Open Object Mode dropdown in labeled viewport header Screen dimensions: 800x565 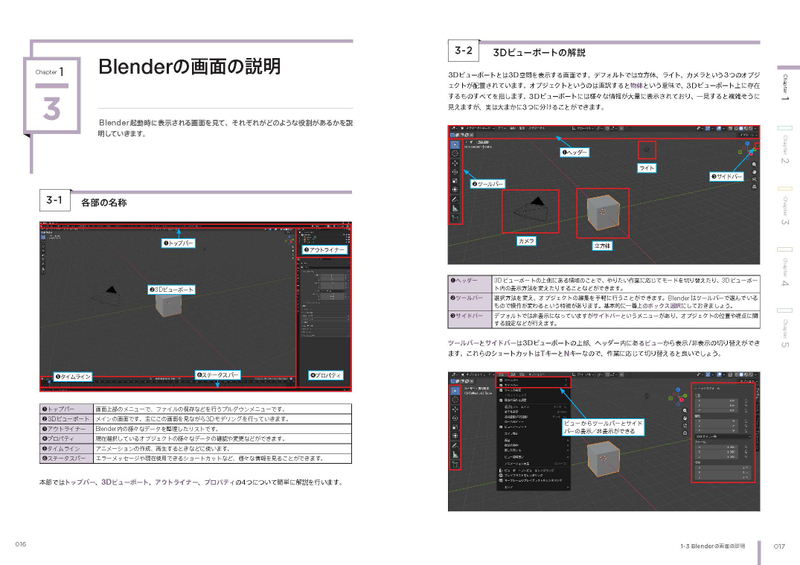(478, 128)
